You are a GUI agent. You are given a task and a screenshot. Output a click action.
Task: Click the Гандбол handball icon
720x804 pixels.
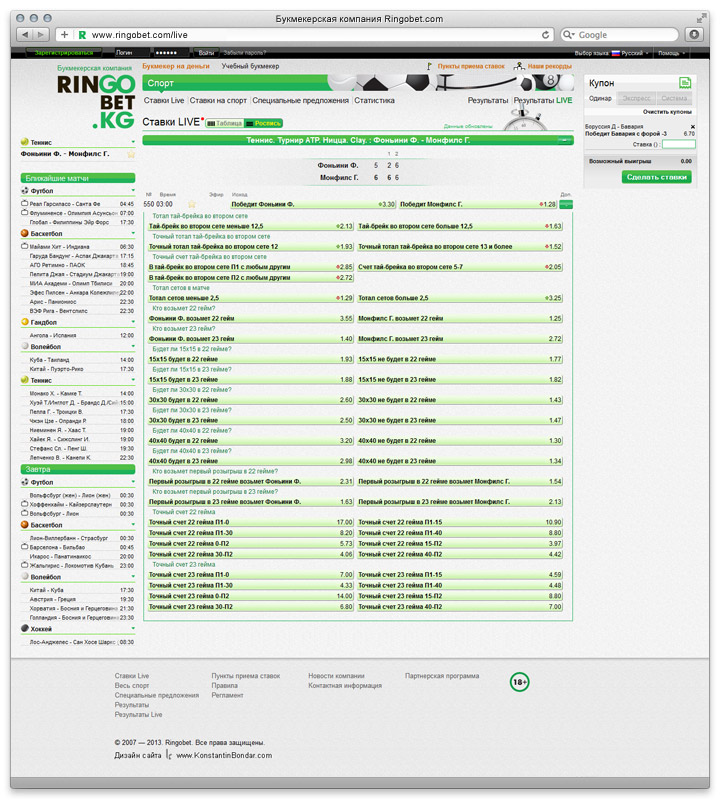24,321
